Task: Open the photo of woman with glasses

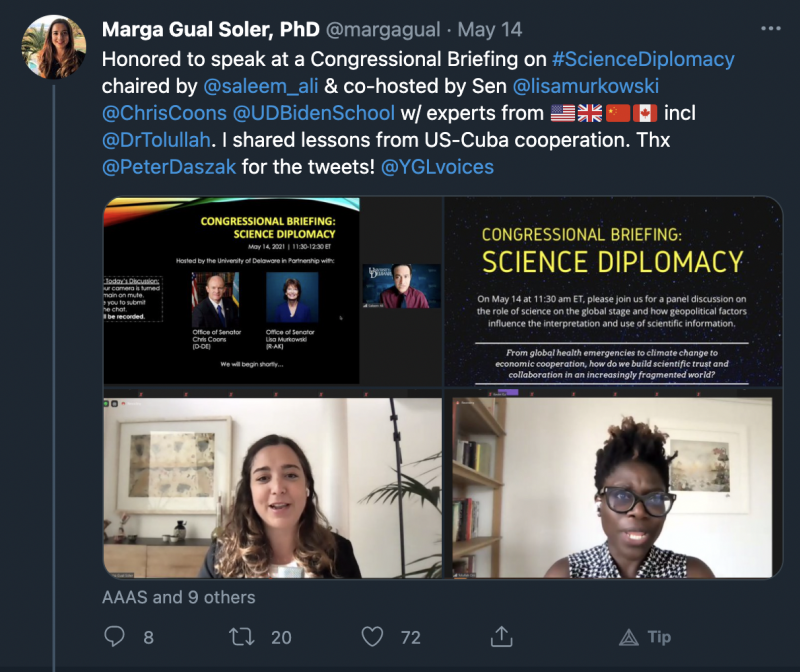Action: [x=614, y=484]
